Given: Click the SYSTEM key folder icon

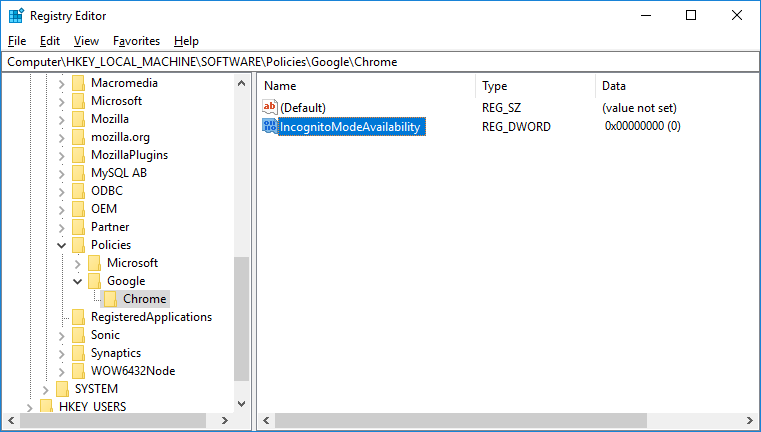Looking at the screenshot, I should [x=63, y=389].
